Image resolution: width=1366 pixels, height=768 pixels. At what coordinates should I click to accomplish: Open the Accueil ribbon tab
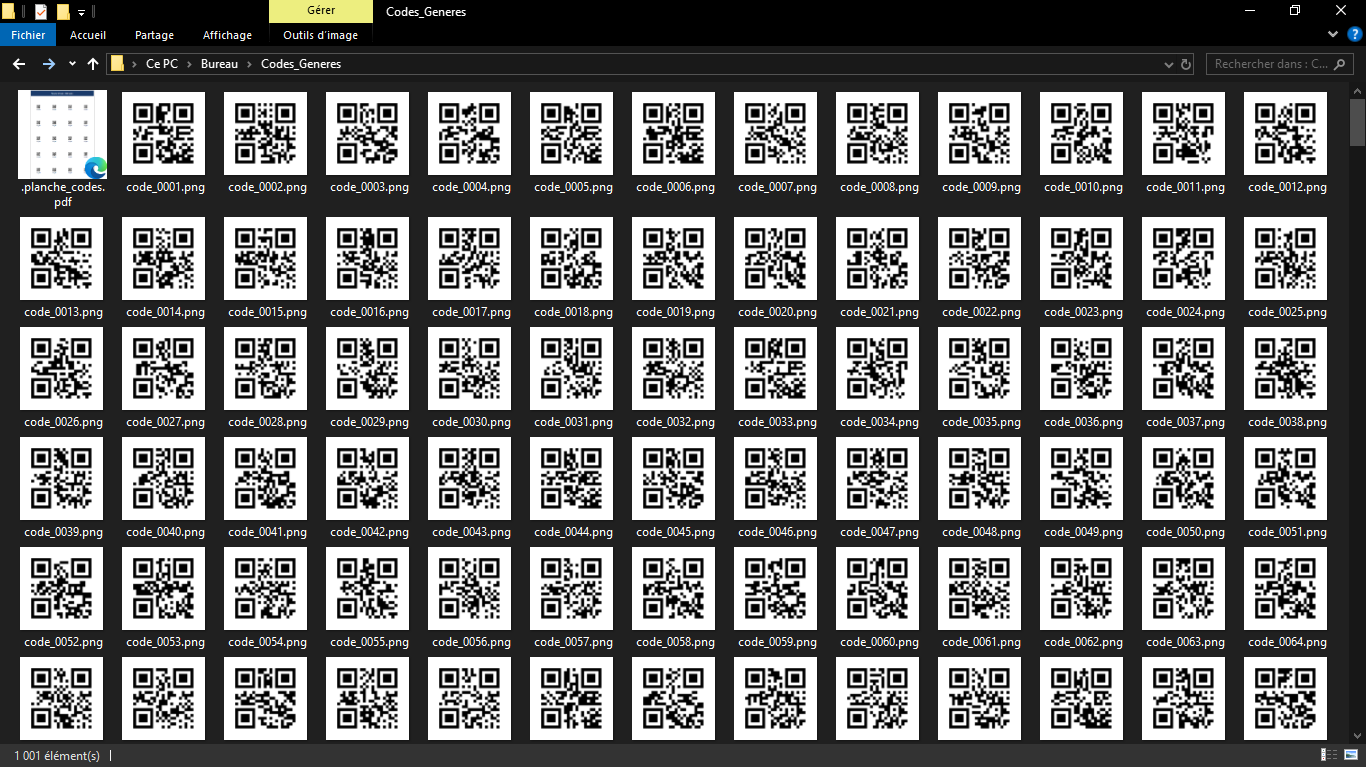(88, 35)
